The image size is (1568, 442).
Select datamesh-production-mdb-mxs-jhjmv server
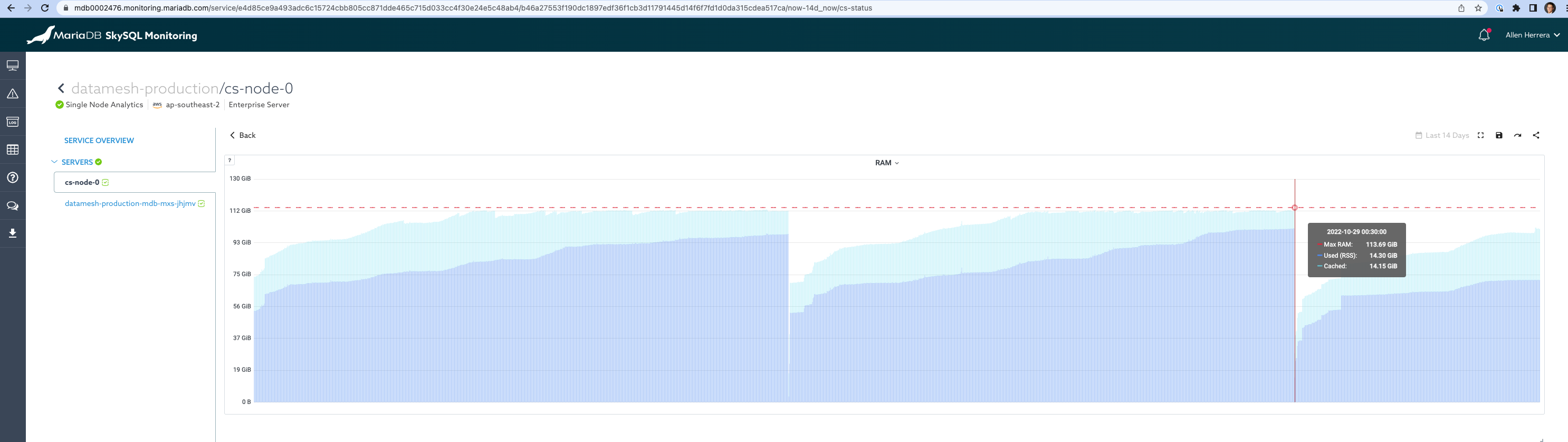[130, 204]
